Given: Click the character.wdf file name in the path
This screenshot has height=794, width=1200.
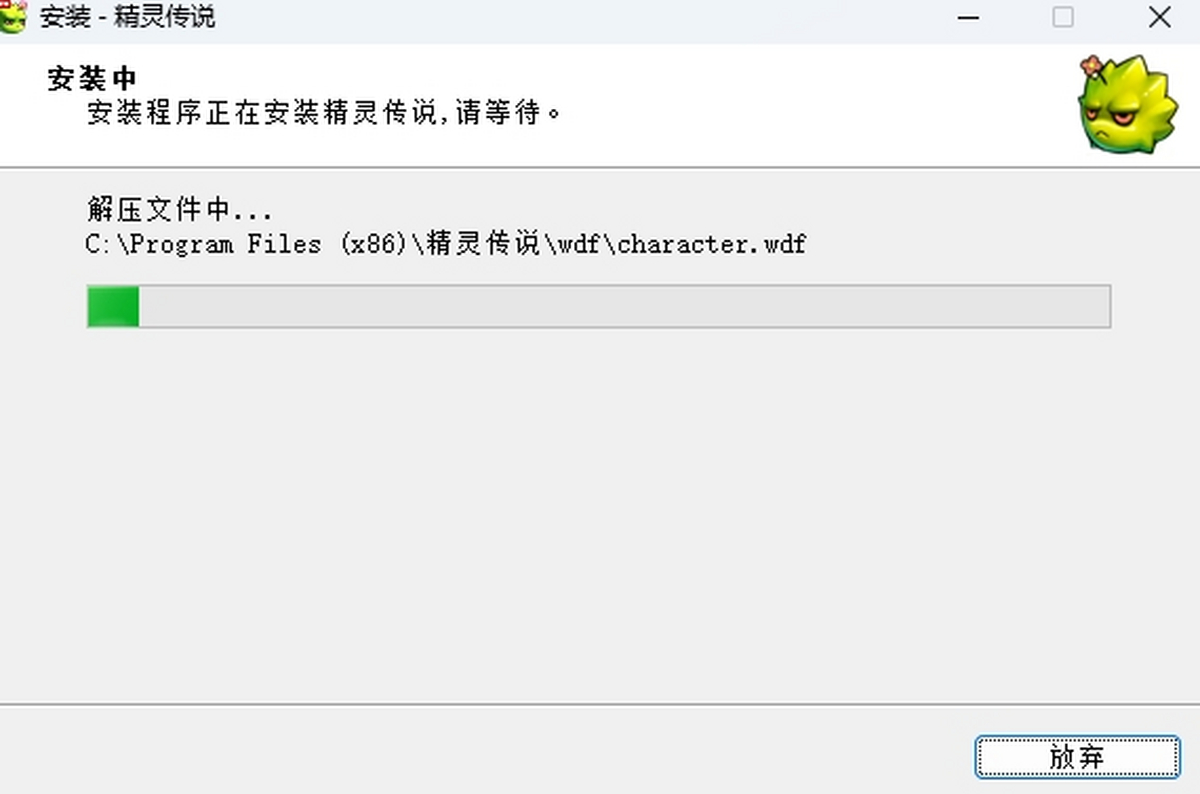Looking at the screenshot, I should [712, 244].
